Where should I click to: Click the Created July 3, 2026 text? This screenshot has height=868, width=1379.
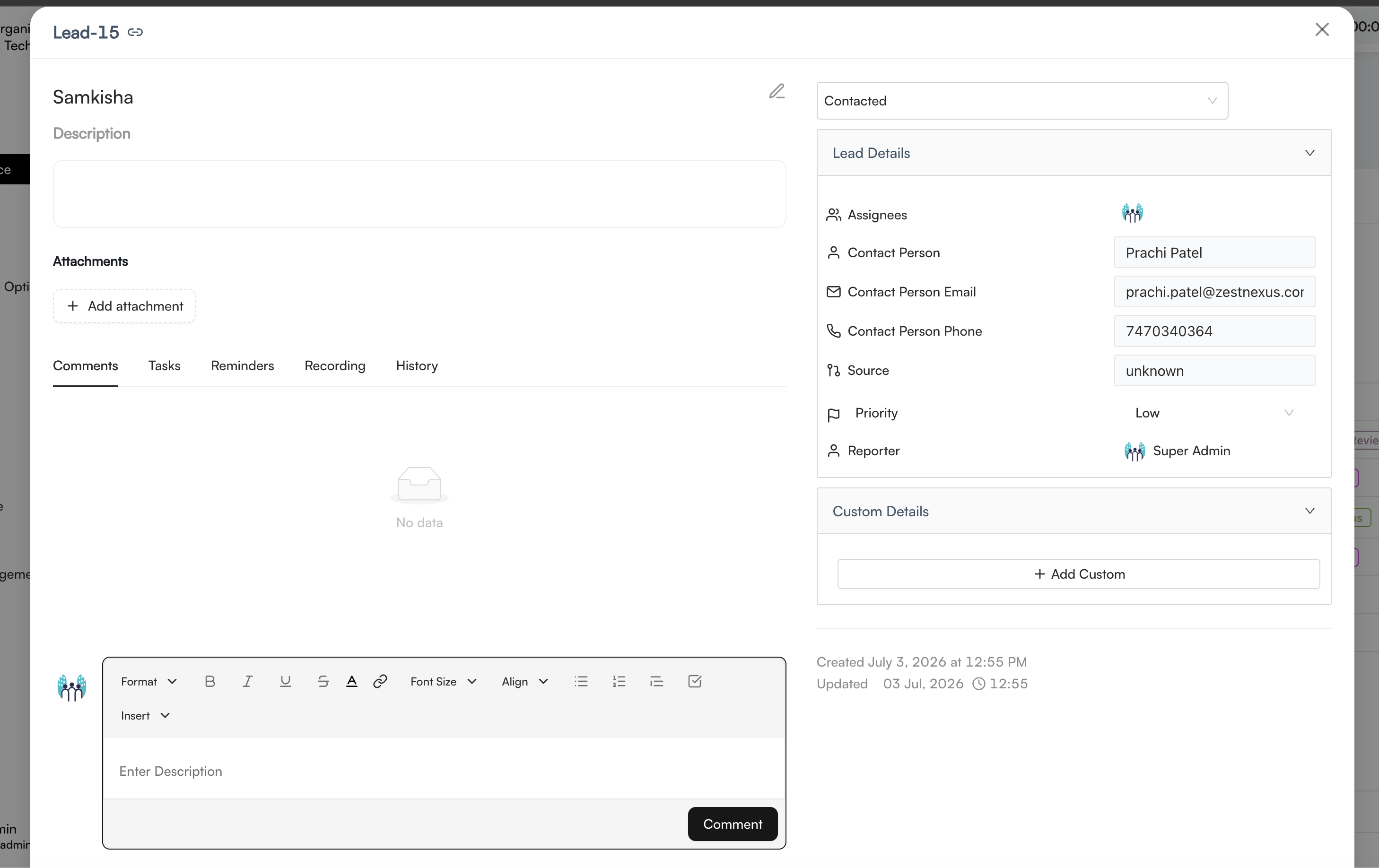tap(921, 662)
